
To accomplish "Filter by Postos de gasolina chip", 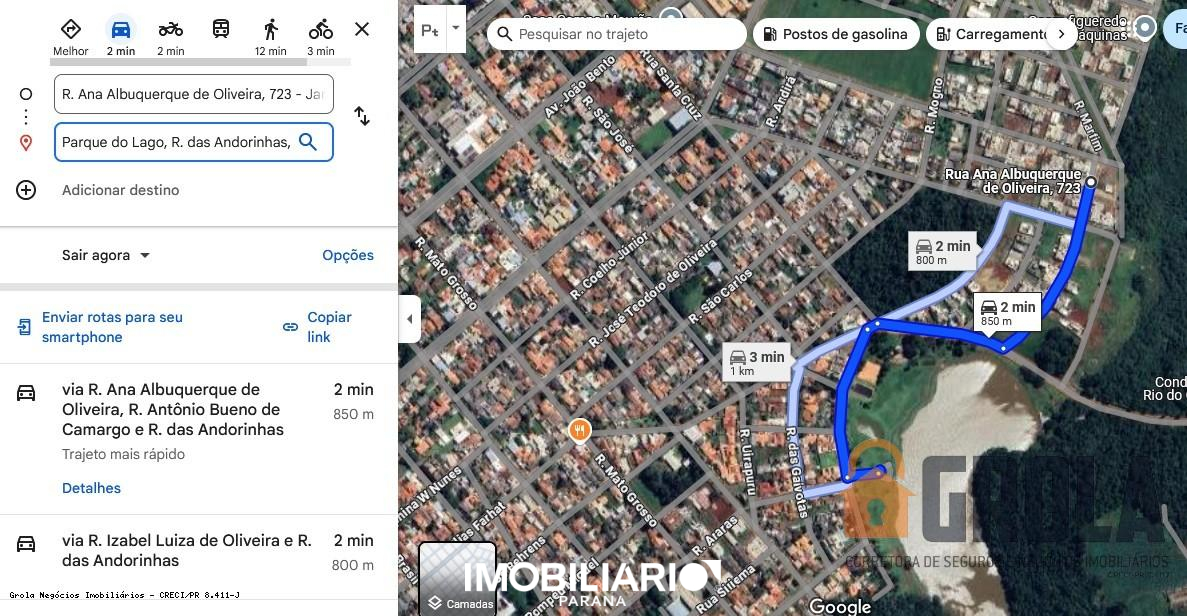I will coord(836,34).
